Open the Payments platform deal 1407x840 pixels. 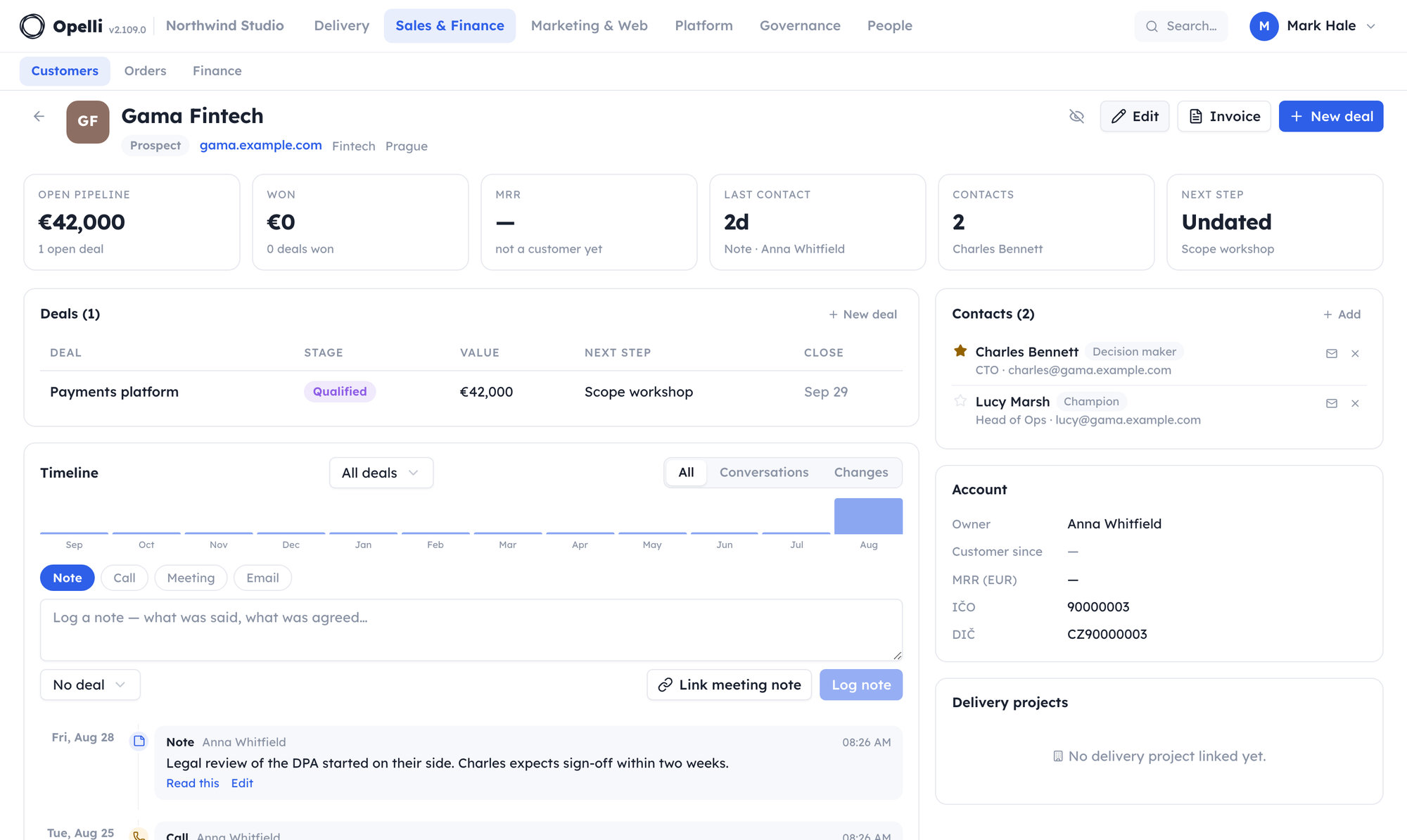[x=114, y=392]
